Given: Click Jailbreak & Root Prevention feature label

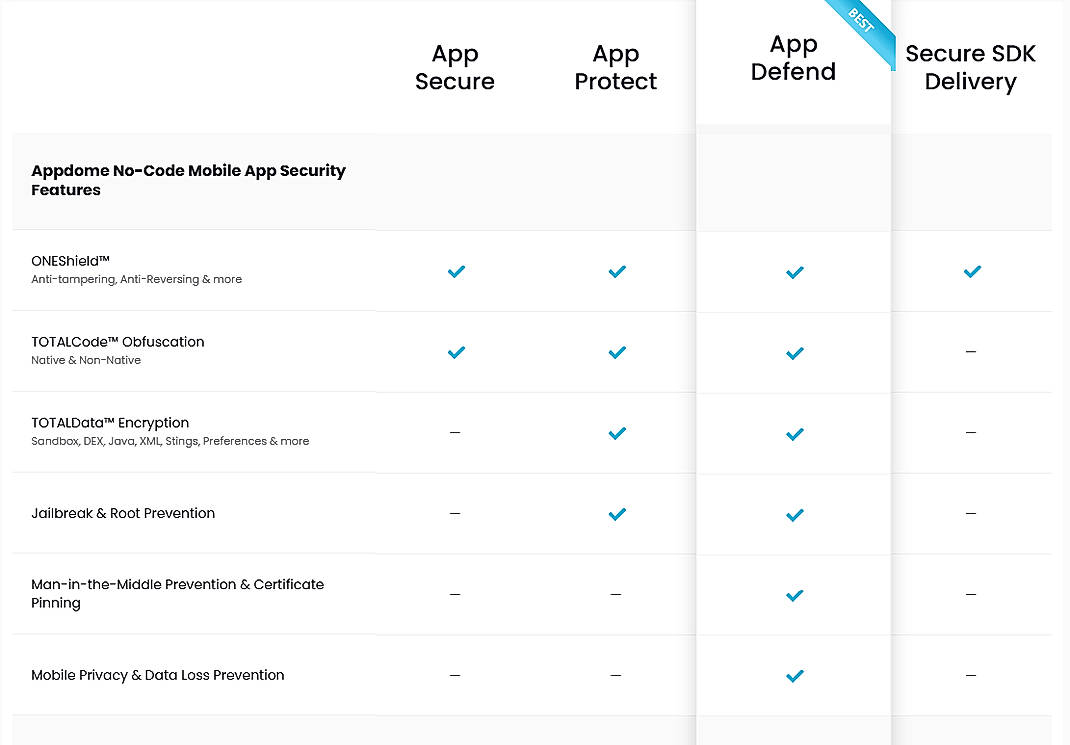Looking at the screenshot, I should (x=123, y=513).
